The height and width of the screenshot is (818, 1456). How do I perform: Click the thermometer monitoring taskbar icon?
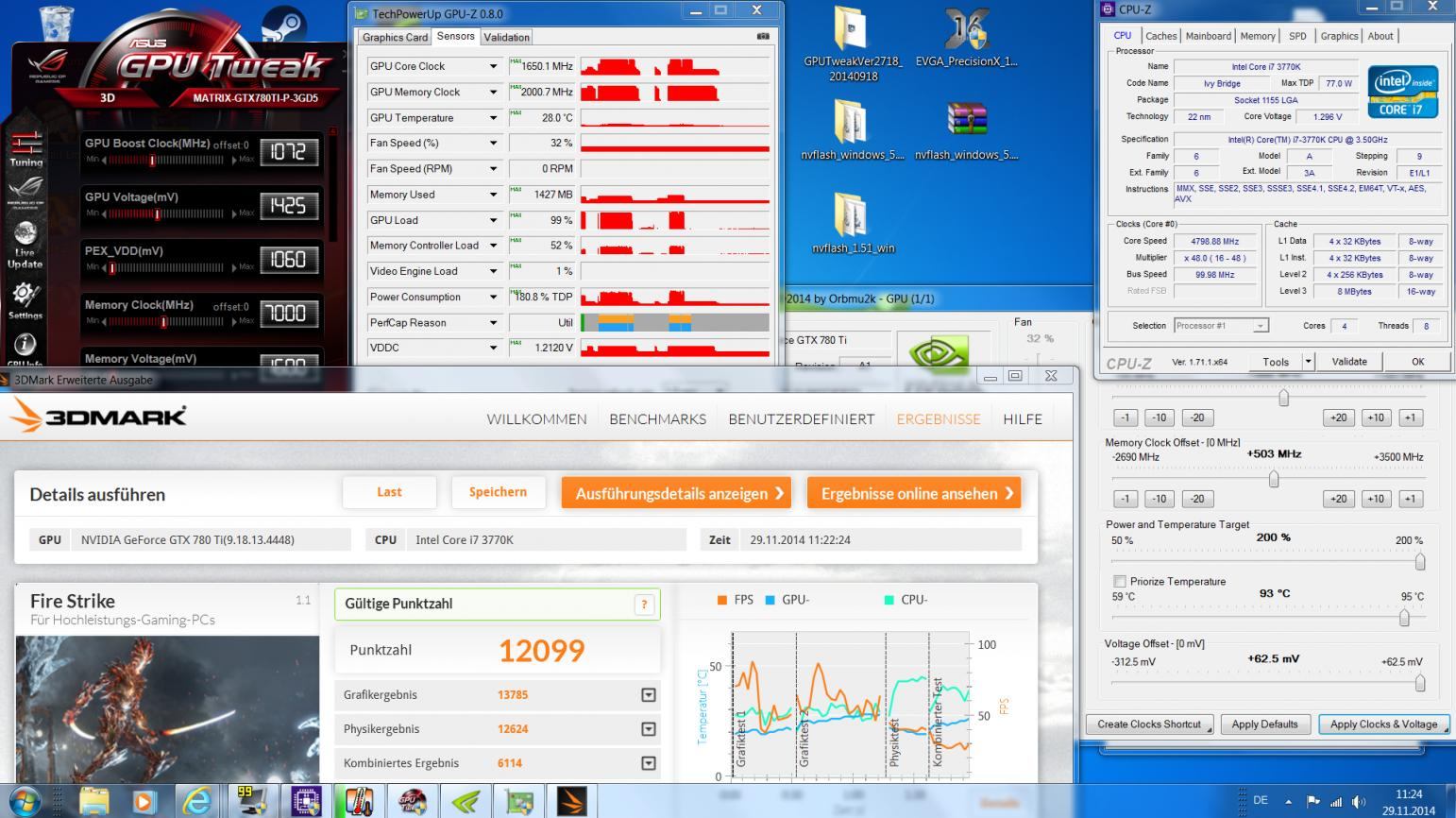click(x=359, y=801)
